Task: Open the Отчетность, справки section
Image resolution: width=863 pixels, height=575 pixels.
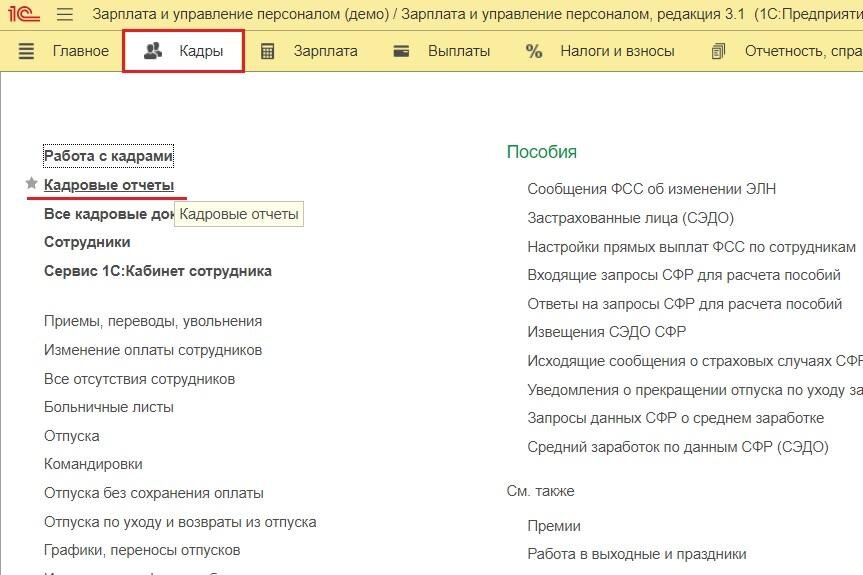Action: click(x=804, y=51)
